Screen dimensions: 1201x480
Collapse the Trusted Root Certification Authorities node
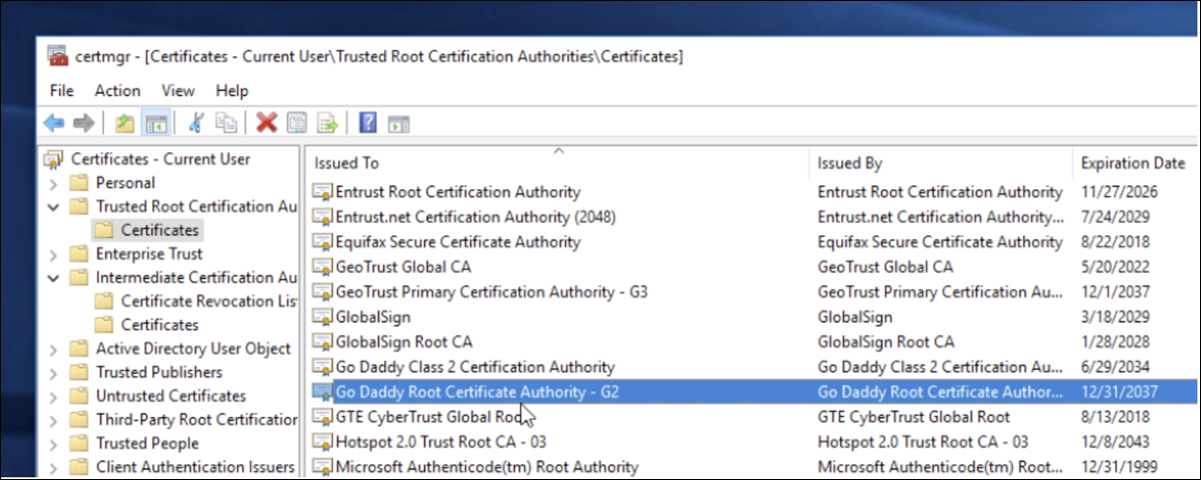[x=53, y=207]
